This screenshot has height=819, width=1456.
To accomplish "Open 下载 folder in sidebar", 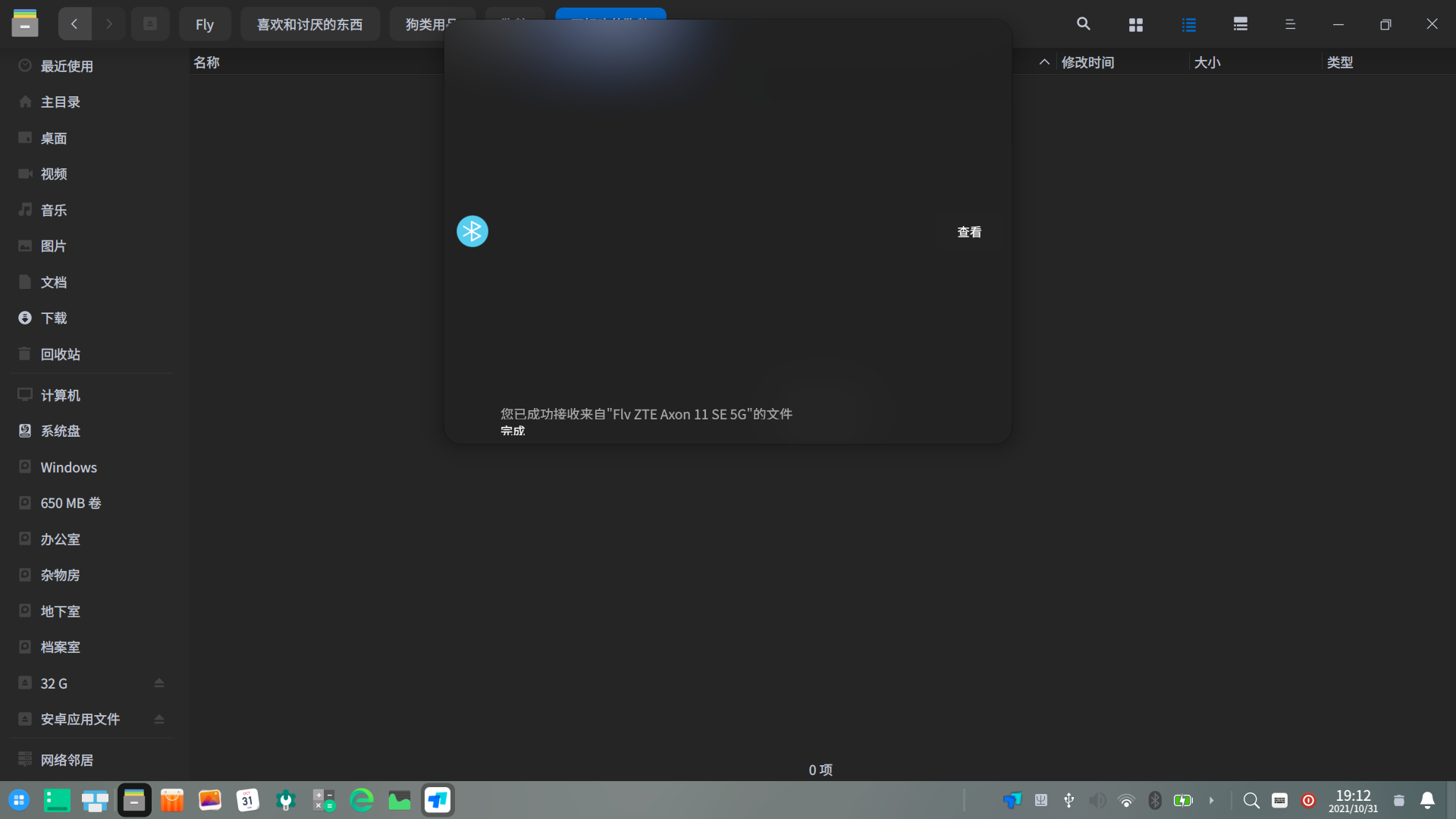I will (x=53, y=318).
